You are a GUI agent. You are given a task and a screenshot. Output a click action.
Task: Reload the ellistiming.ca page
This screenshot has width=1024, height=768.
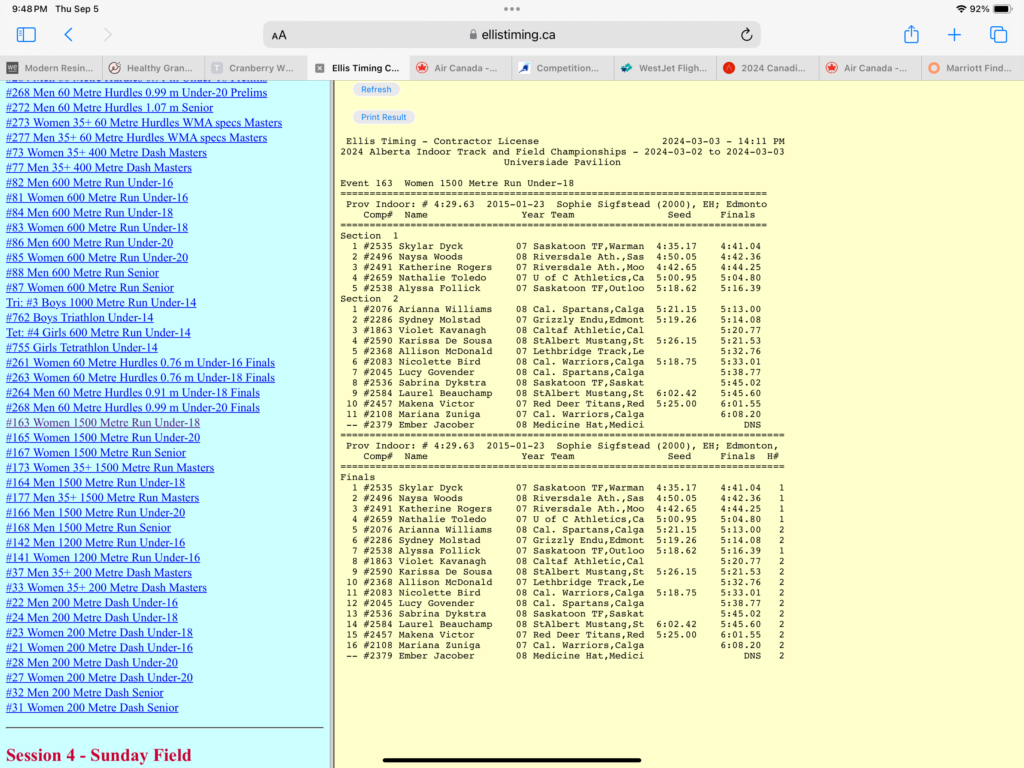tap(746, 35)
